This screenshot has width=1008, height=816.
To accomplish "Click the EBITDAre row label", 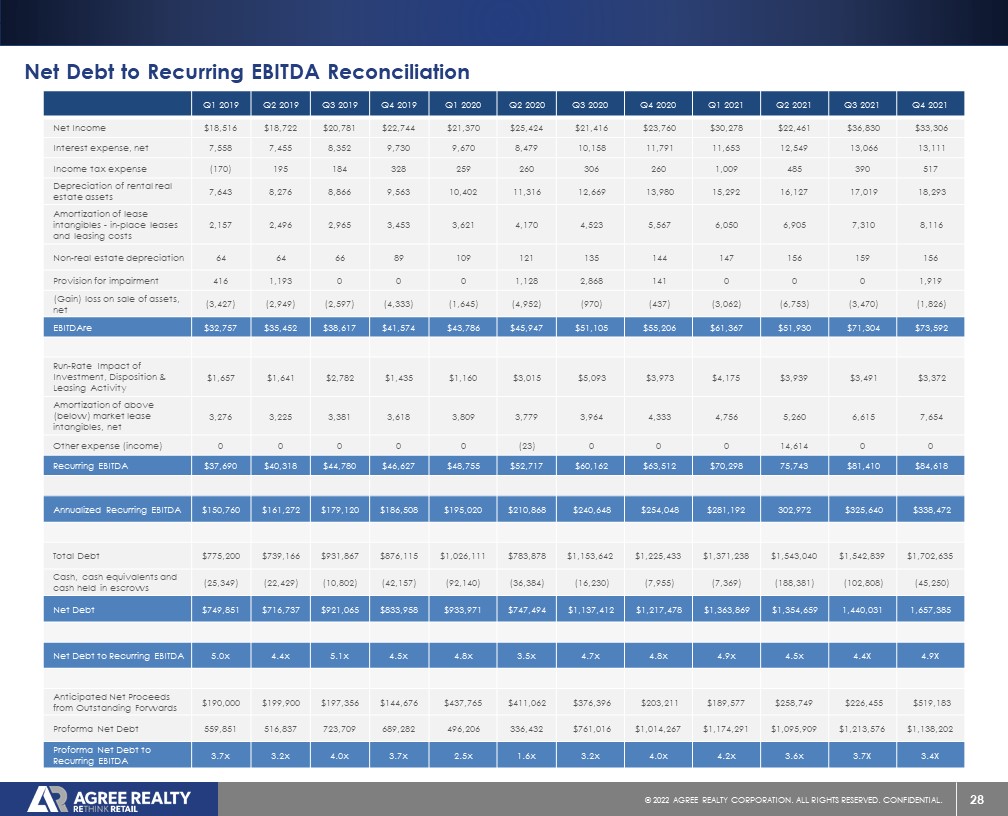I will click(73, 328).
